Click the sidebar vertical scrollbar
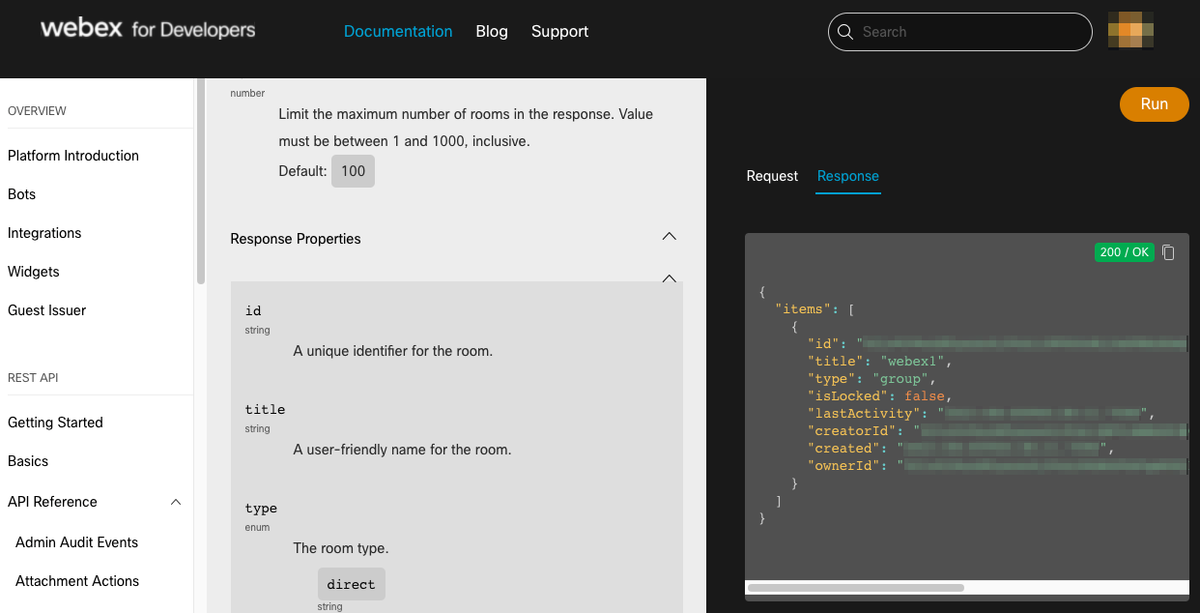The width and height of the screenshot is (1200, 613). click(201, 180)
